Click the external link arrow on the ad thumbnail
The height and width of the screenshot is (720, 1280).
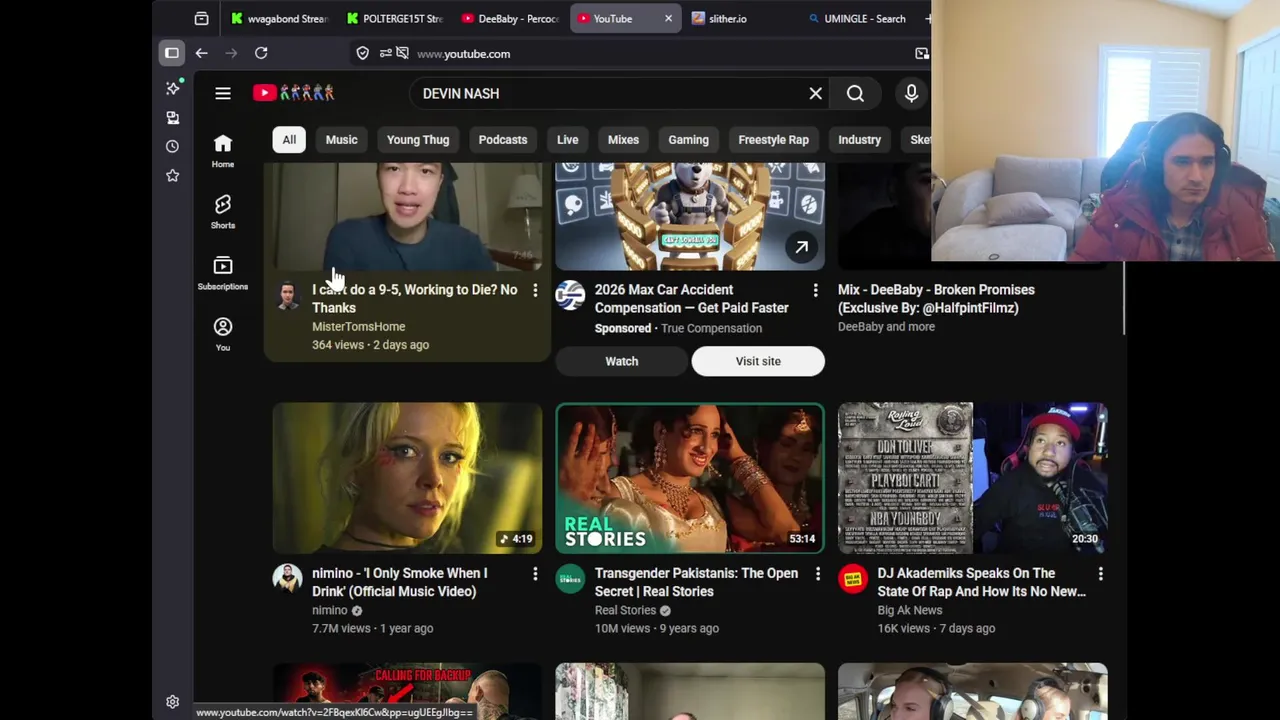pos(801,247)
